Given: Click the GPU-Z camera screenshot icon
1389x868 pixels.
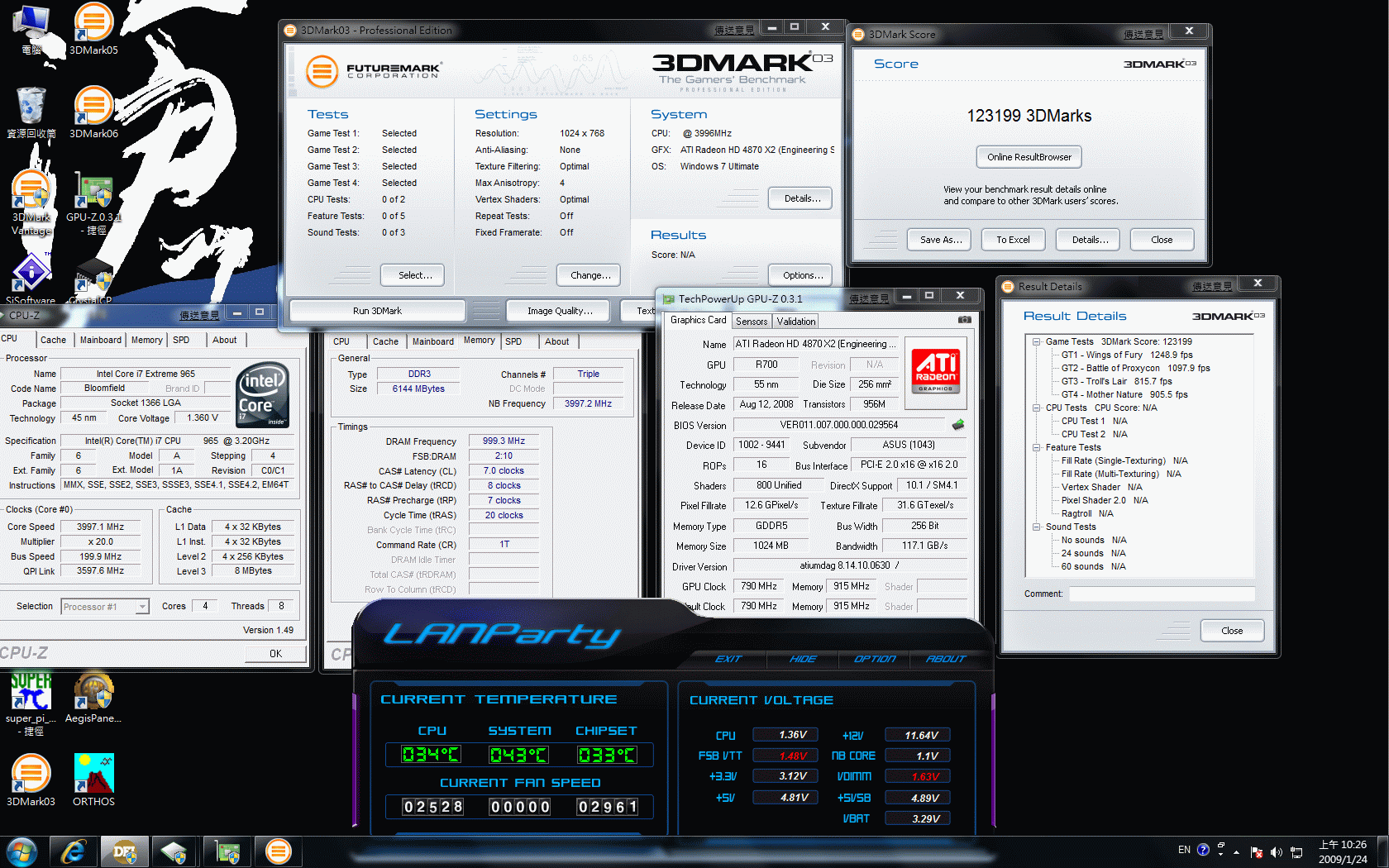Looking at the screenshot, I should point(964,320).
